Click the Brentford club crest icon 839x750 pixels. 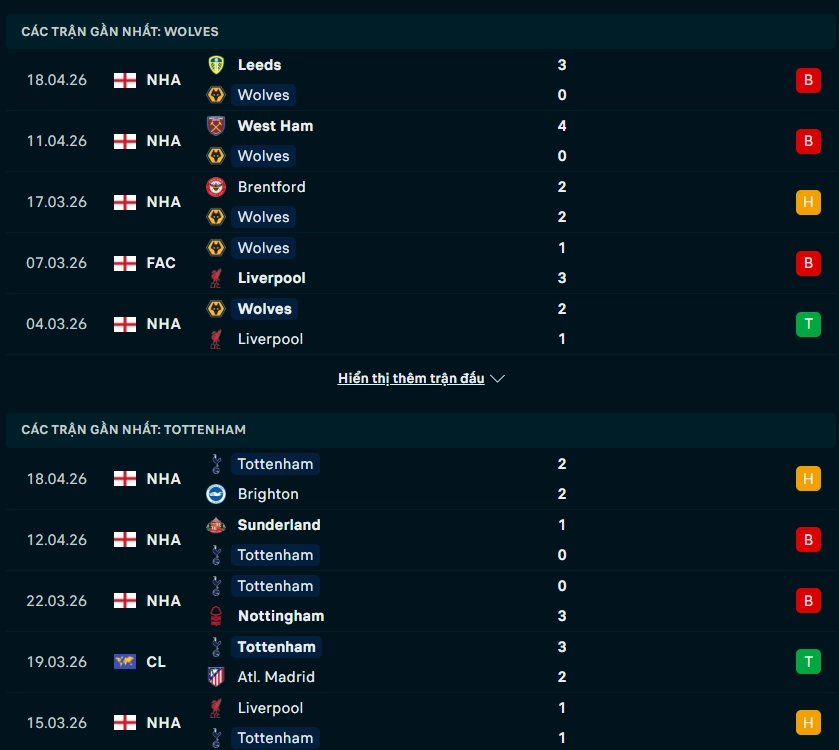[x=215, y=187]
